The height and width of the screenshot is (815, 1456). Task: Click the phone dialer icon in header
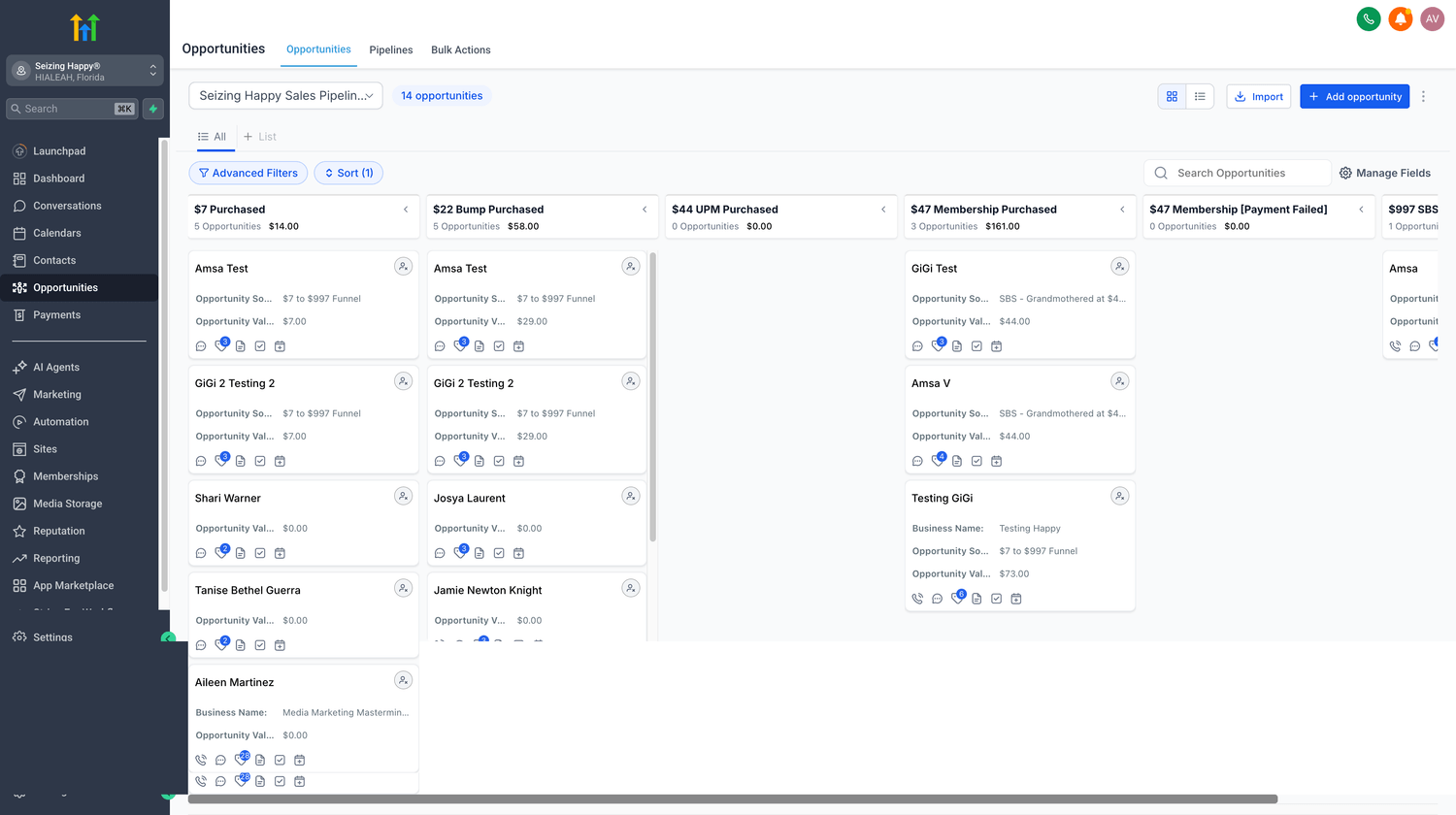point(1368,18)
